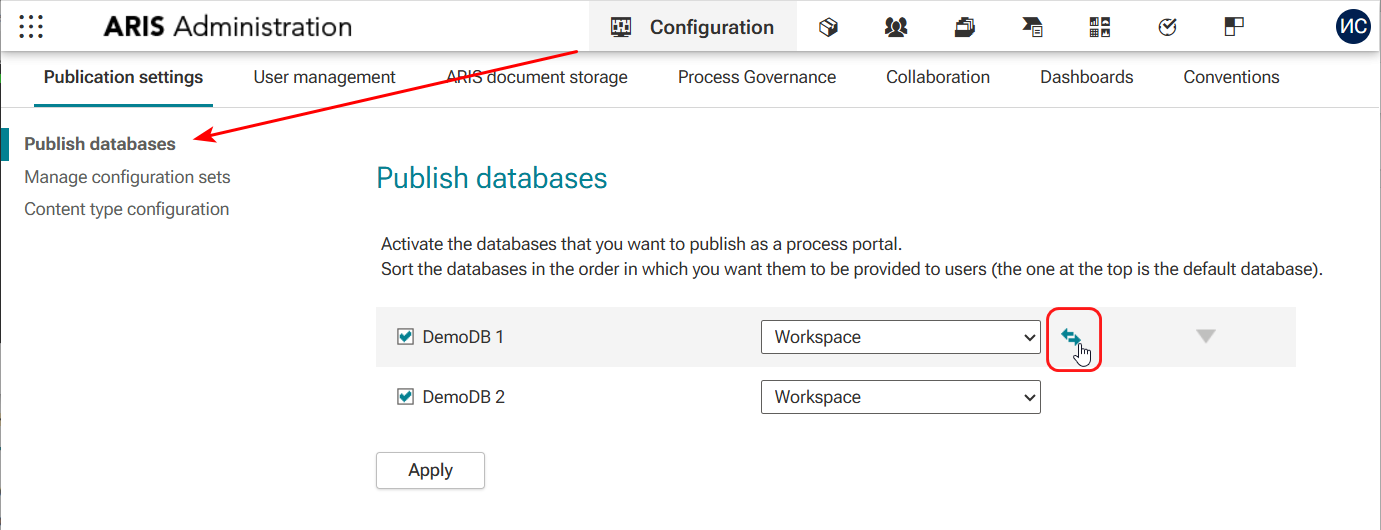
Task: Move DemoDB 1 down with triangle arrow
Action: click(x=1206, y=337)
